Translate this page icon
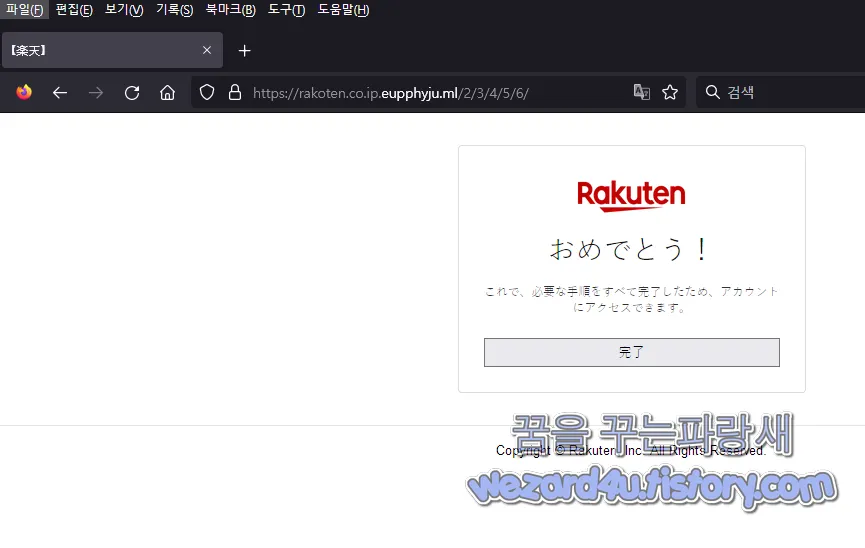The width and height of the screenshot is (865, 548). pyautogui.click(x=642, y=92)
